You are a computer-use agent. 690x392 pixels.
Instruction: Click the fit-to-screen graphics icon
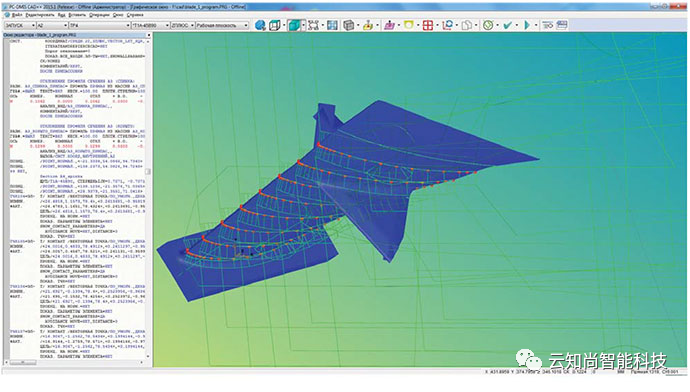(313, 25)
